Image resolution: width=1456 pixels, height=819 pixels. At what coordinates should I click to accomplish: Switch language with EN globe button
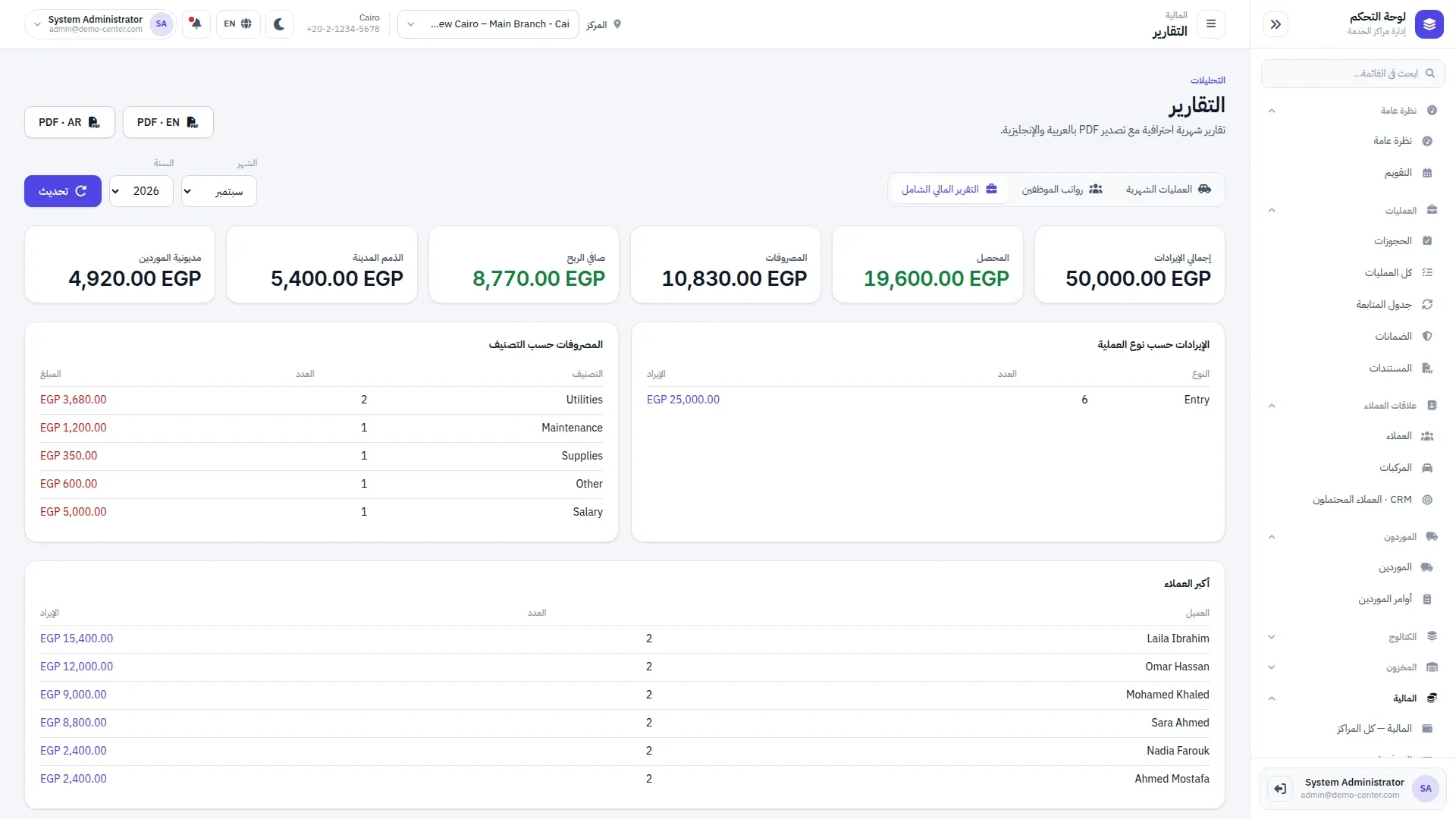coord(238,24)
